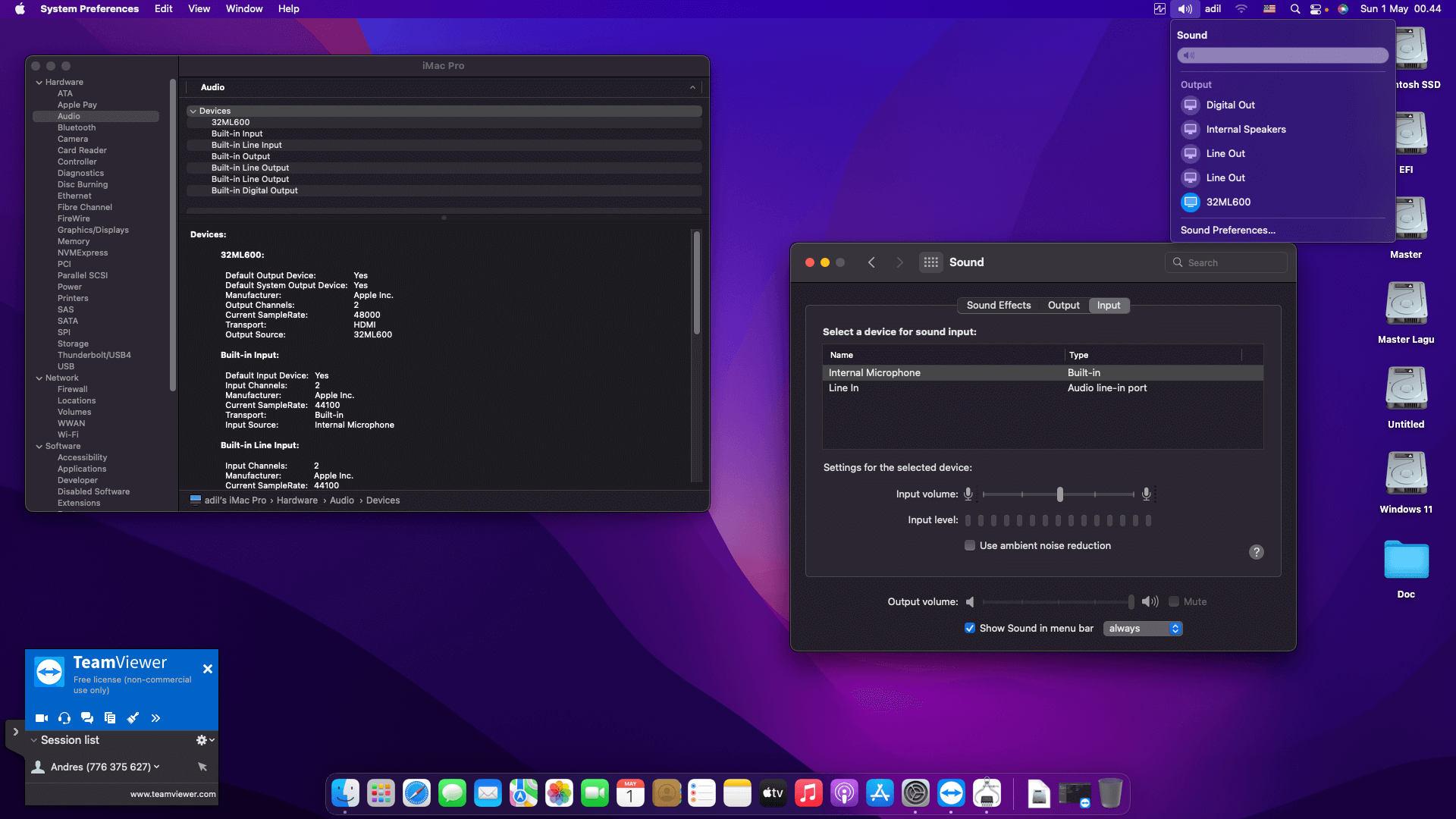Open Sound Preferences from Sound menu
The image size is (1456, 819).
click(x=1228, y=230)
